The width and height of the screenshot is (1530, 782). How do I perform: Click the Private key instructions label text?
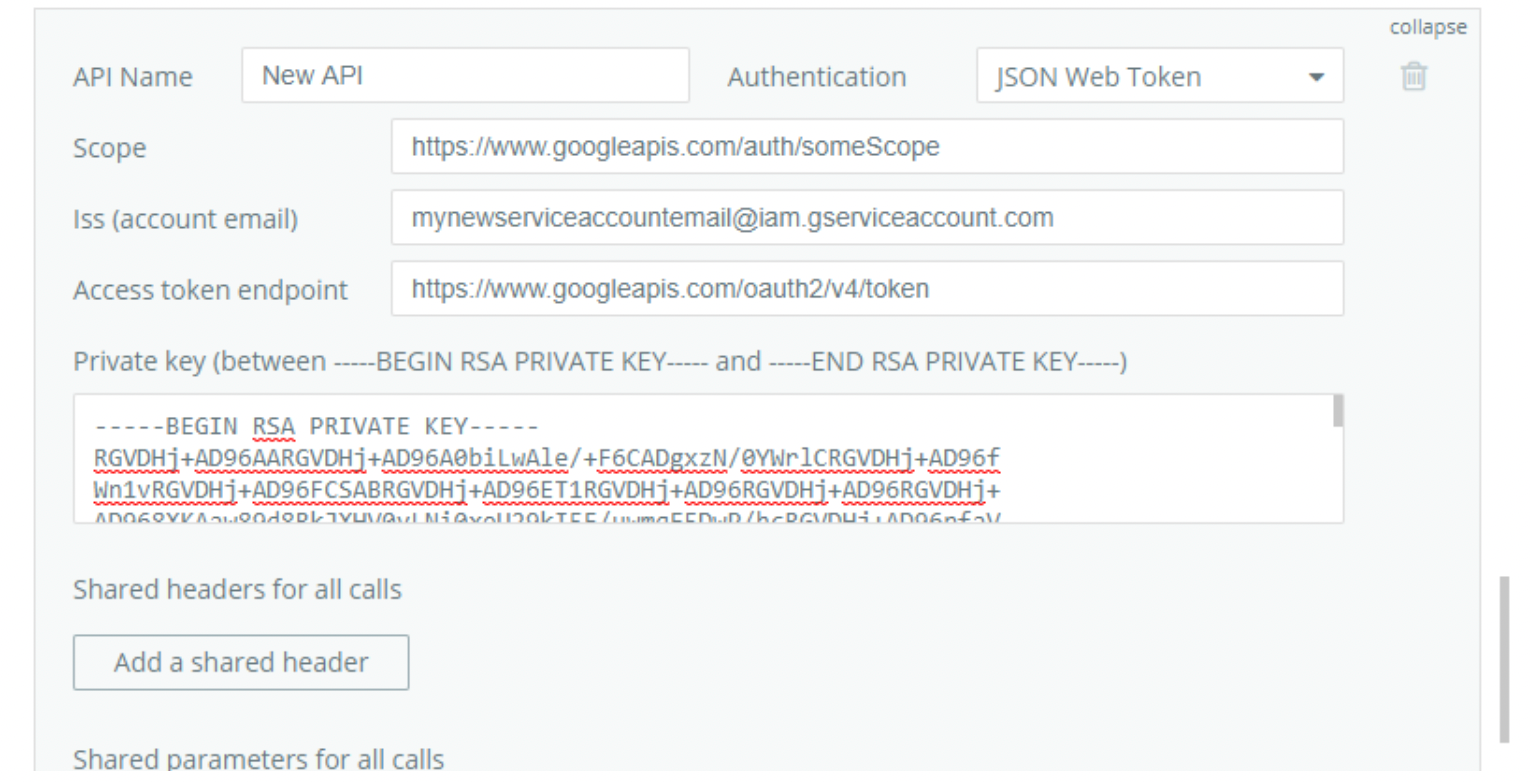[x=600, y=361]
